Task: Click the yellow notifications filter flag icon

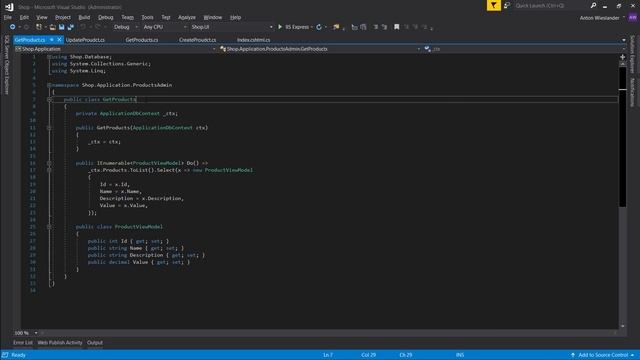Action: click(493, 5)
